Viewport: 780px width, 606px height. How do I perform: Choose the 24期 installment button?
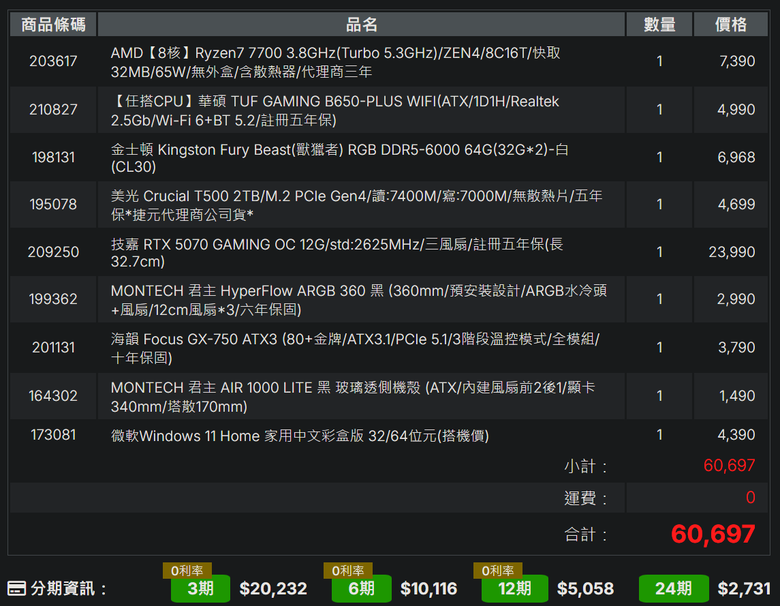click(674, 589)
